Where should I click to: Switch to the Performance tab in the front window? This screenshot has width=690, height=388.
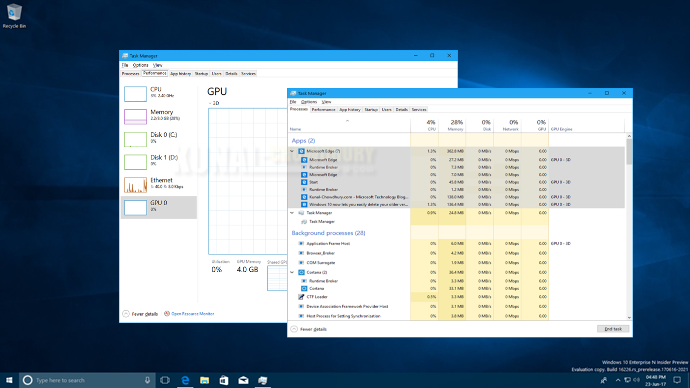click(x=323, y=110)
